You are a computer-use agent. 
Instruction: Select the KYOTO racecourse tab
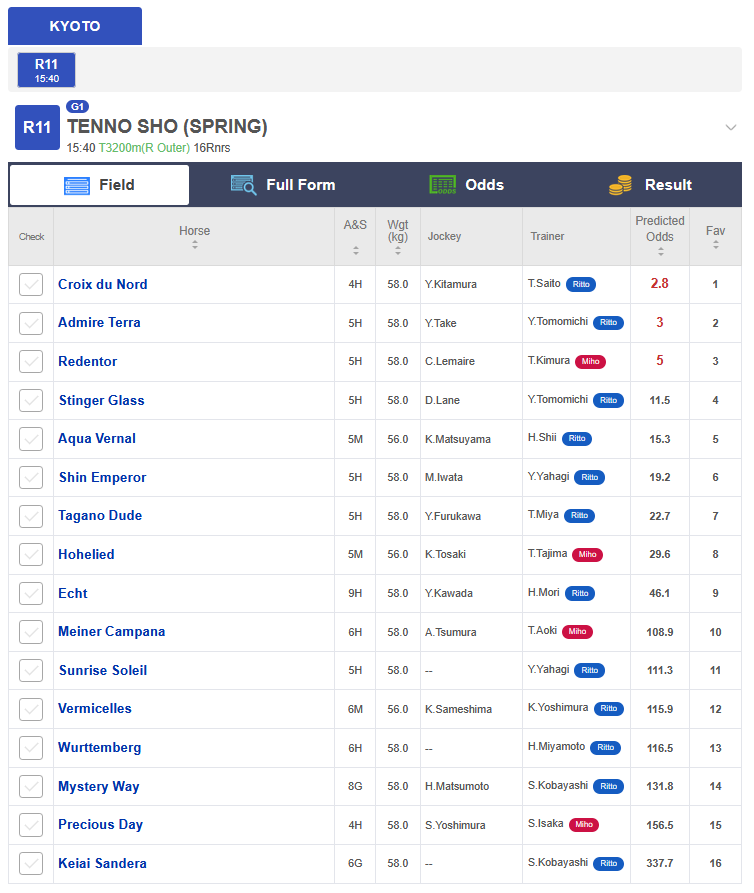(x=75, y=26)
